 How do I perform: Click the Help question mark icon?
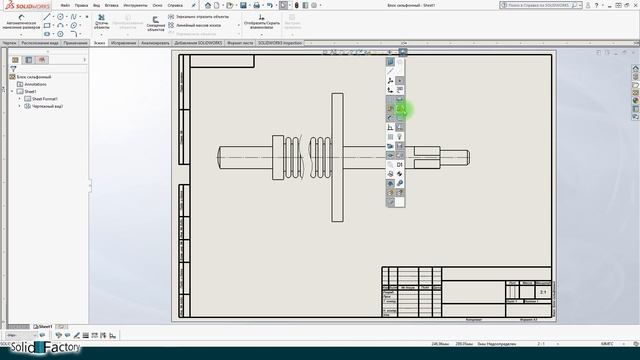(596, 5)
